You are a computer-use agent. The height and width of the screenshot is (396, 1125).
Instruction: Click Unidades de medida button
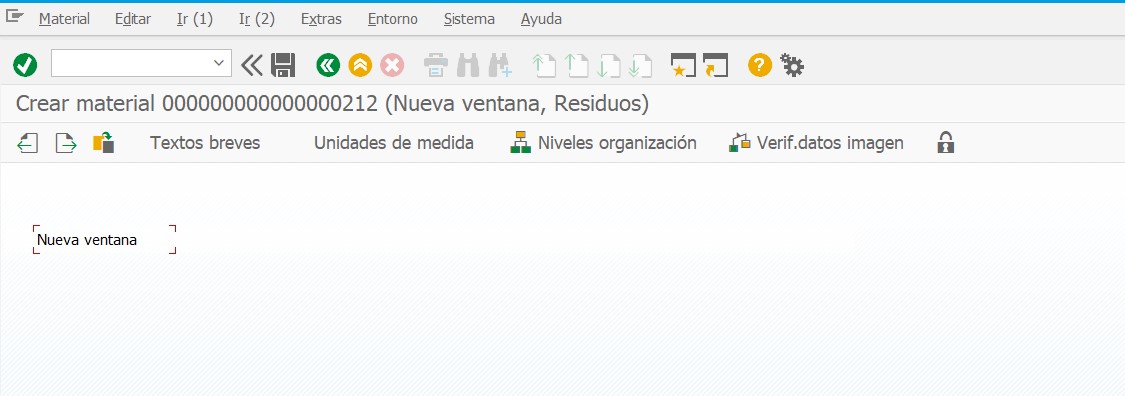(394, 143)
